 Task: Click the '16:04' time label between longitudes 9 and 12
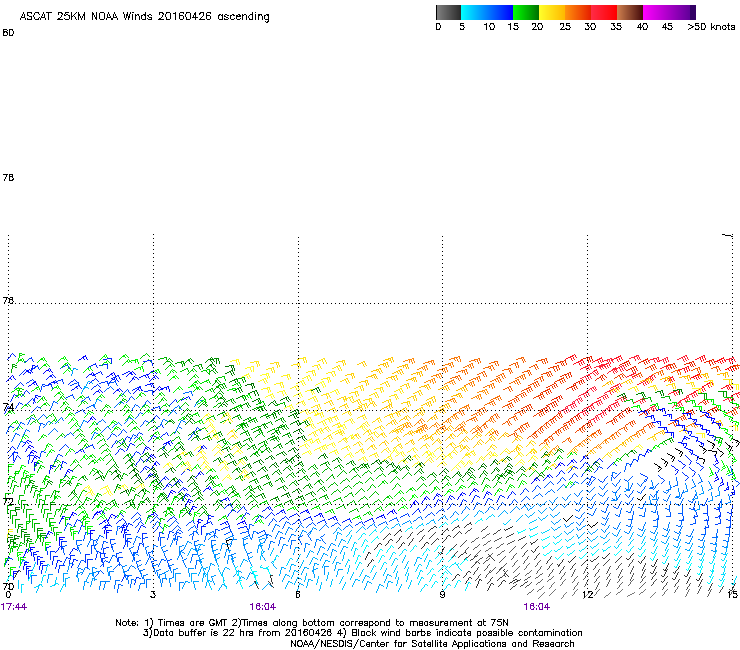click(537, 607)
